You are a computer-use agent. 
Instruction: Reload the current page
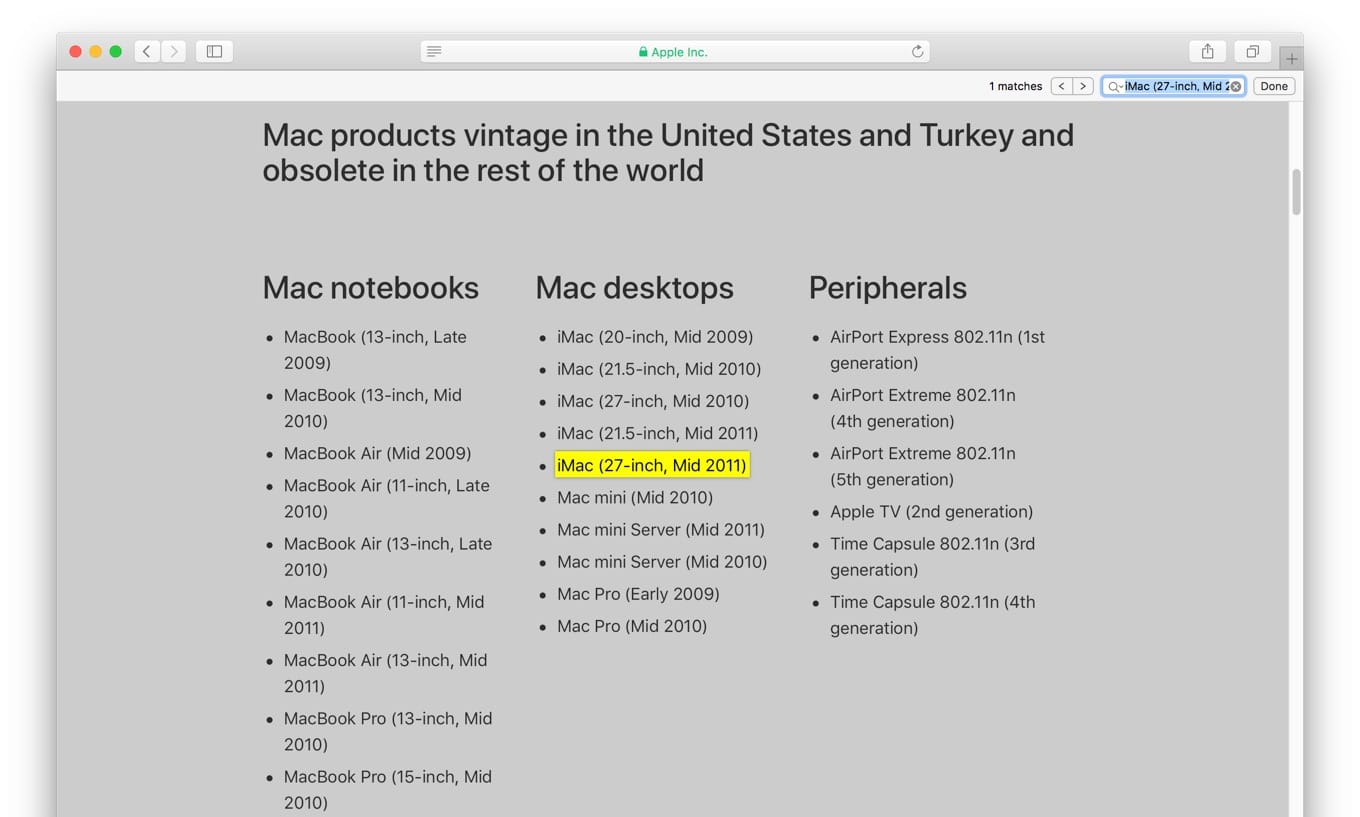tap(917, 51)
